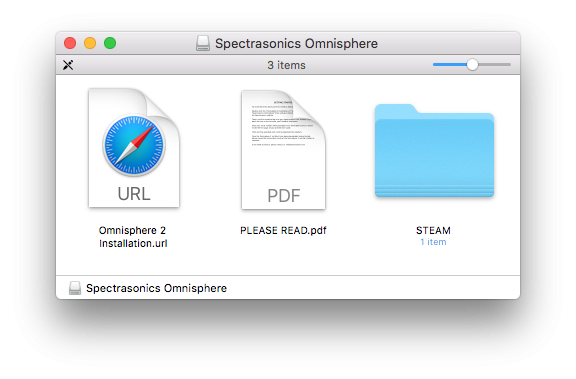Select the STEAM folder icon
This screenshot has height=379, width=576.
(x=434, y=151)
